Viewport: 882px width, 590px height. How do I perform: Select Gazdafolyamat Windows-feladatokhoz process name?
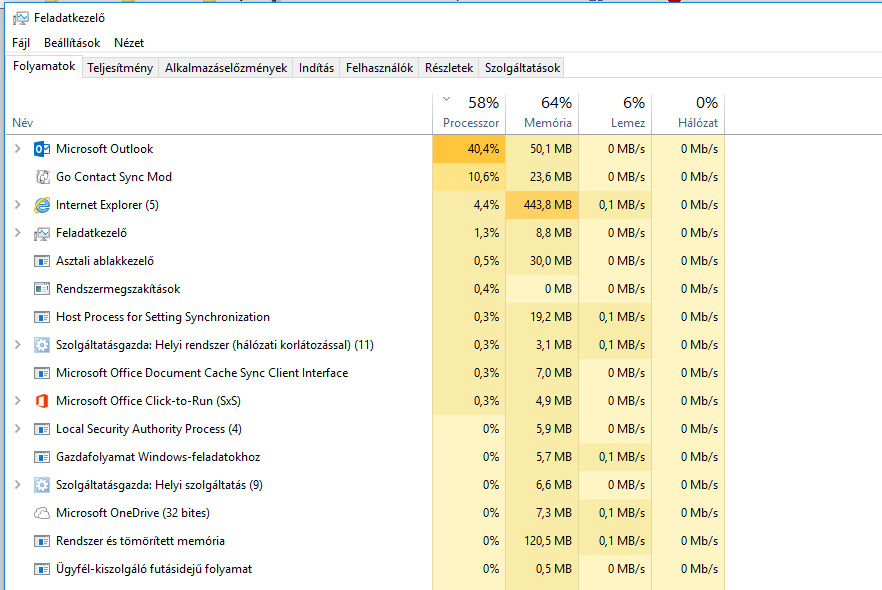[158, 457]
